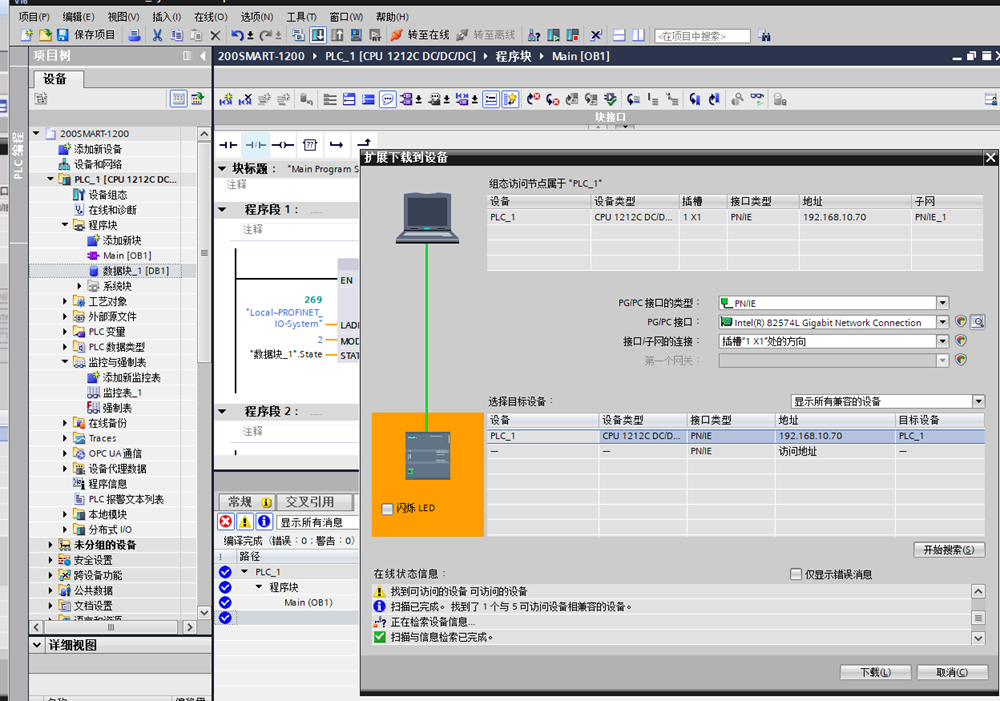
Task: Open the PG/PC 接口的类型 dropdown
Action: pos(943,303)
